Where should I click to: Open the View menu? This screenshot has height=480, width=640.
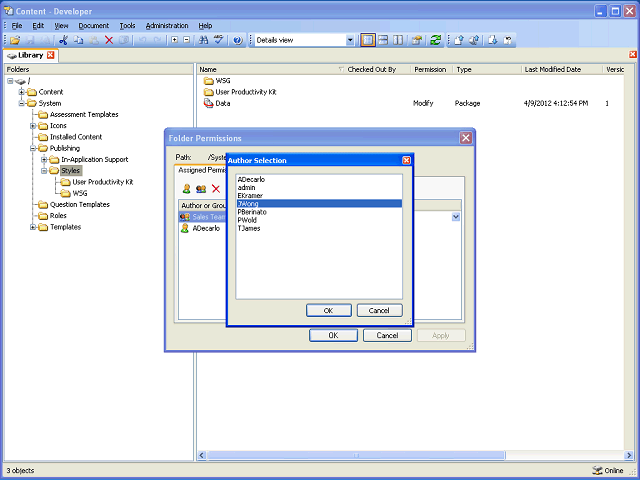point(61,26)
